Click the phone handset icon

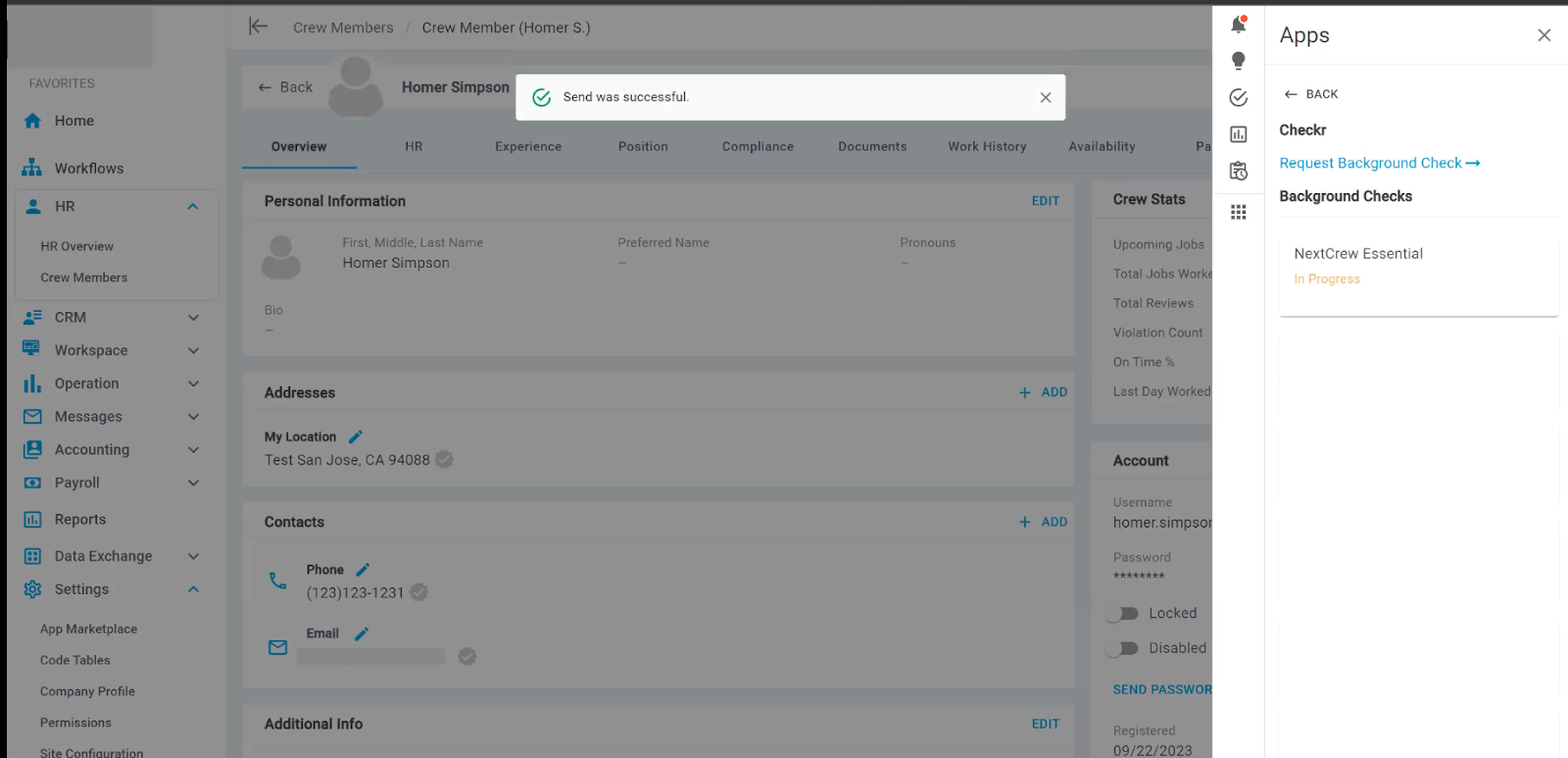click(x=278, y=581)
